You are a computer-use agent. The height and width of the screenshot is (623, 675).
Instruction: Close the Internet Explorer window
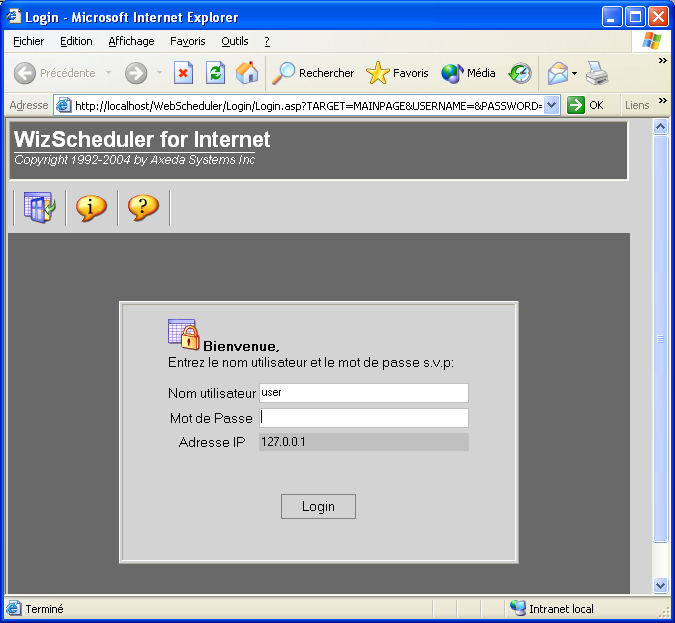pyautogui.click(x=658, y=17)
